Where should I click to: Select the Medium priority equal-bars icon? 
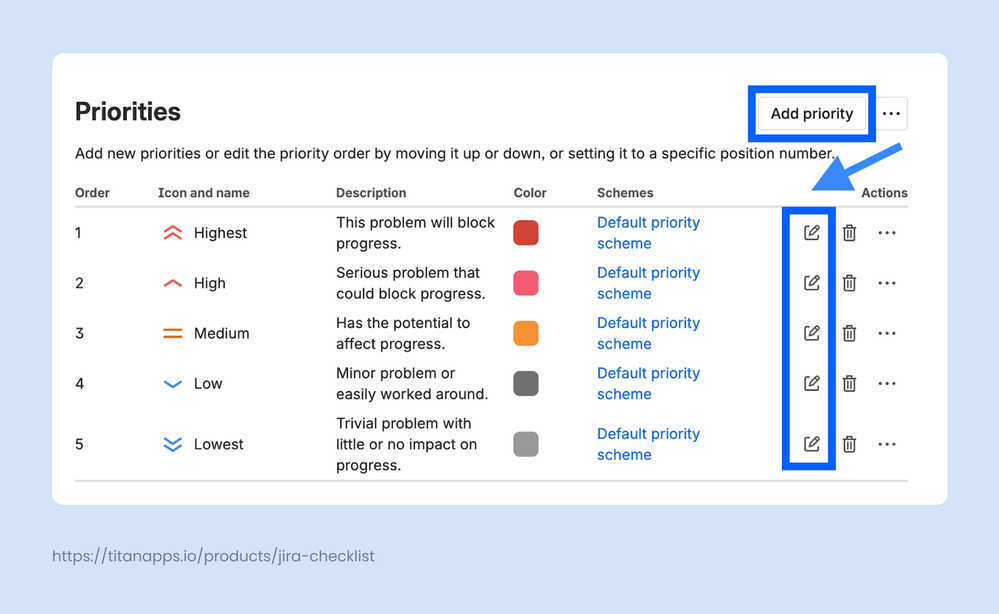(x=172, y=333)
